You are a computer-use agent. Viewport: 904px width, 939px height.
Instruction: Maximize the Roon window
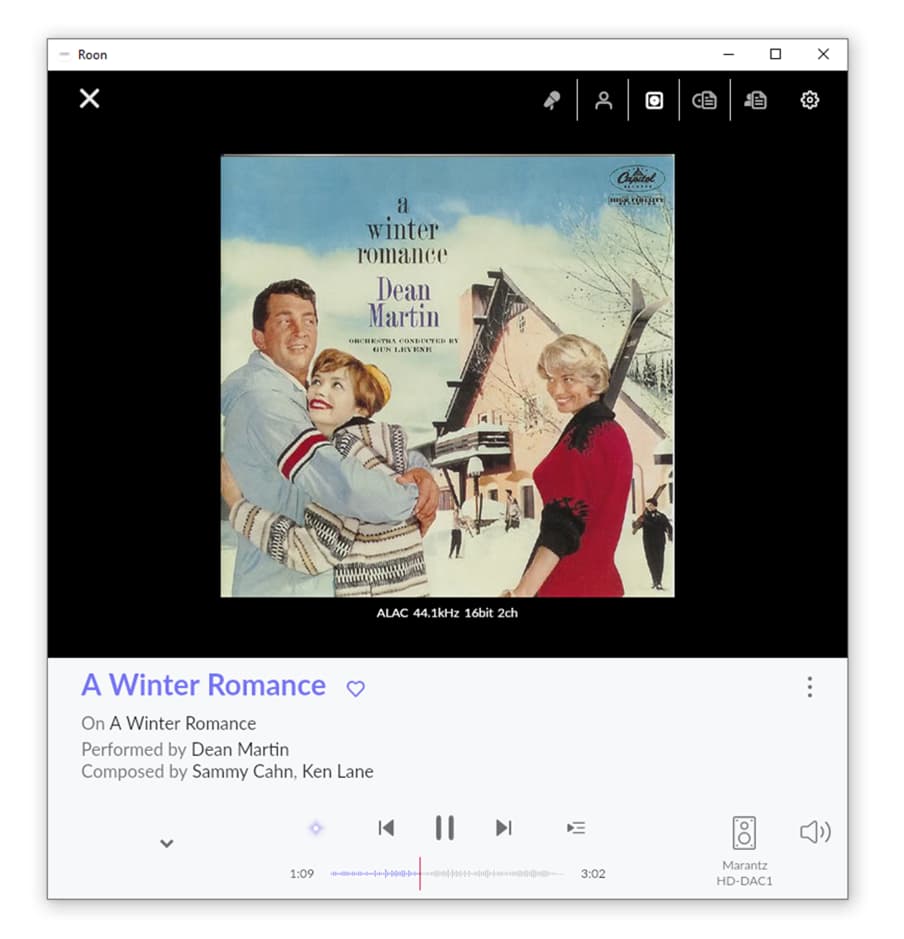click(x=775, y=54)
